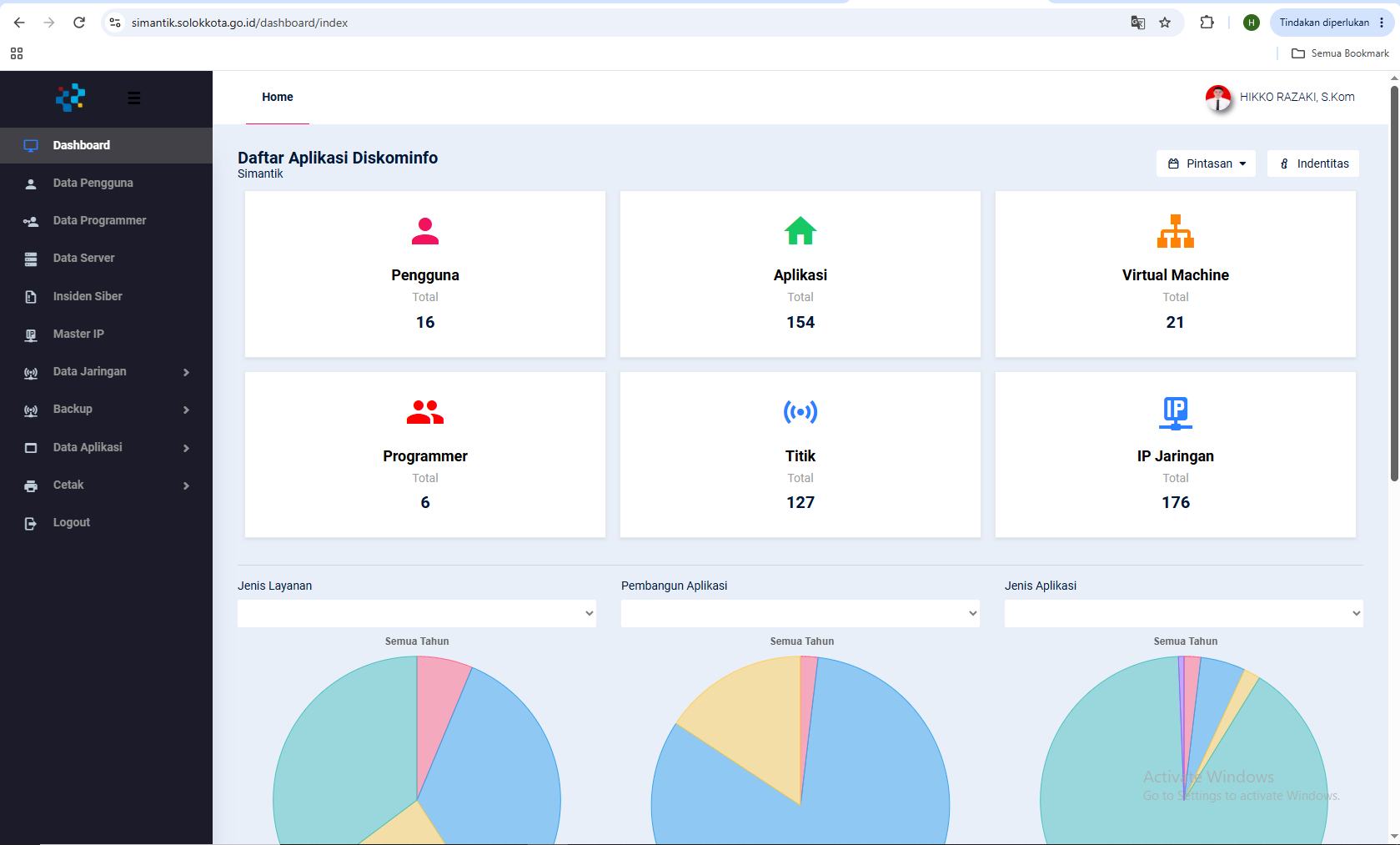Open the browser extensions puzzle icon
This screenshot has width=1400, height=845.
1207,23
